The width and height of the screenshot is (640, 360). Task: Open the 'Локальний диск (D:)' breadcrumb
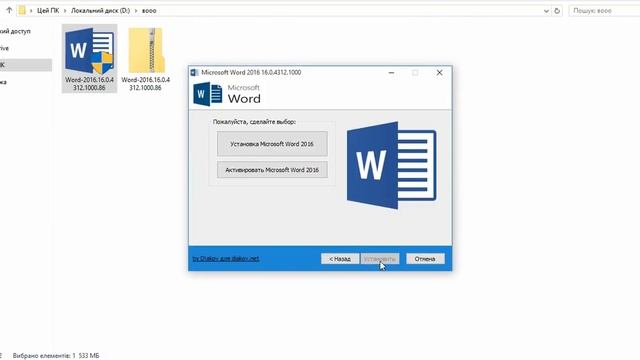coord(100,11)
